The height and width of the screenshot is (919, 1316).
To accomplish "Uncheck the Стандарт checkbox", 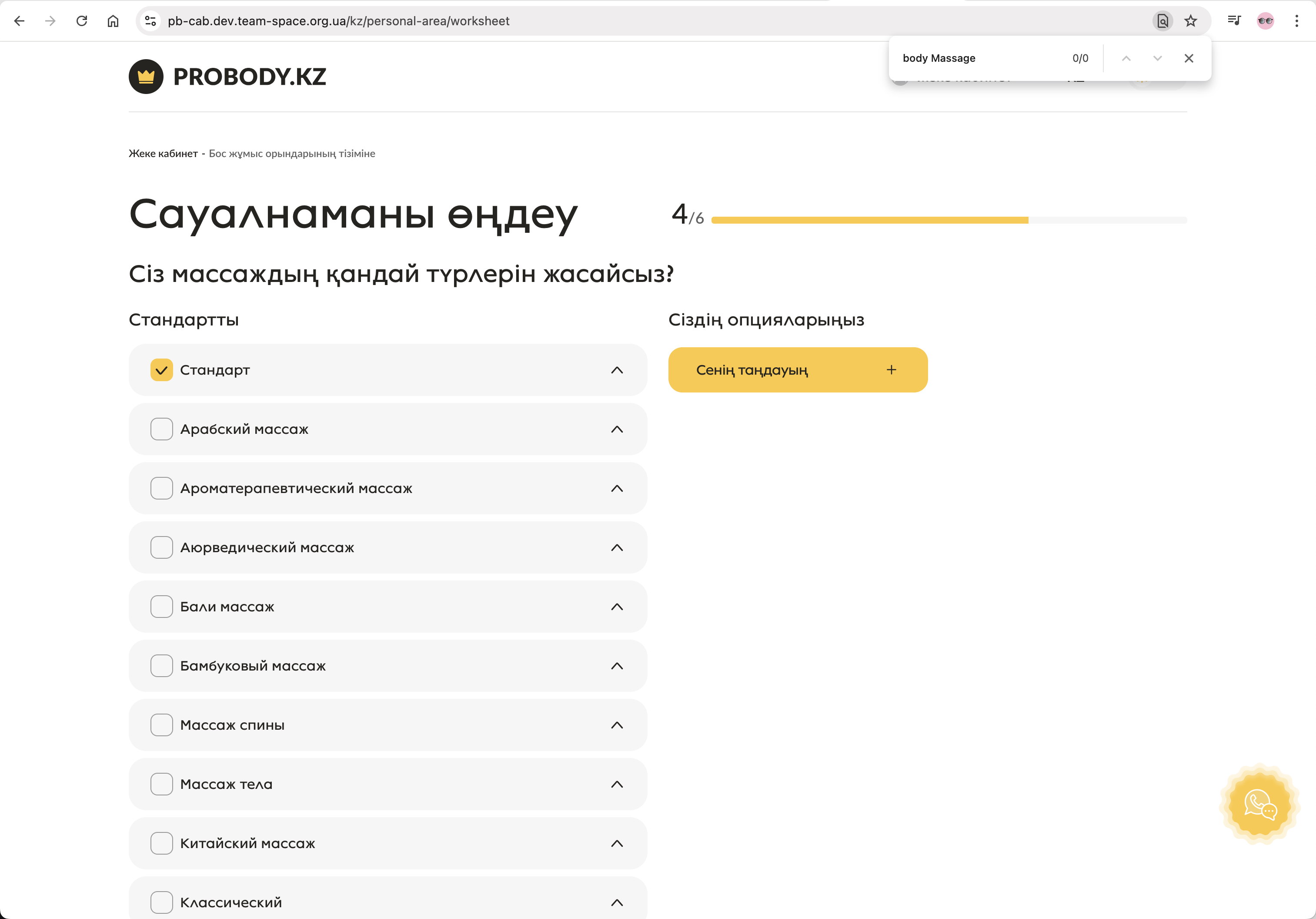I will click(x=162, y=370).
